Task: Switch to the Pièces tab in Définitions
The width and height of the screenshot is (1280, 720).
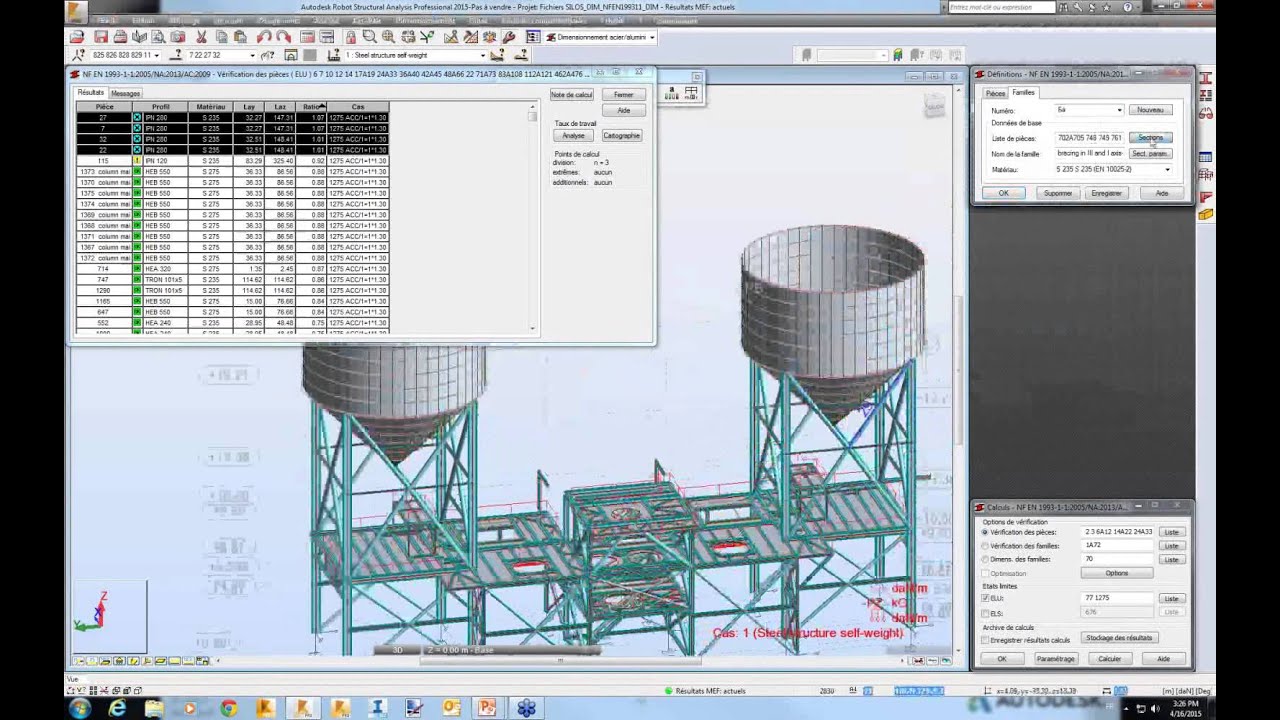Action: coord(995,93)
